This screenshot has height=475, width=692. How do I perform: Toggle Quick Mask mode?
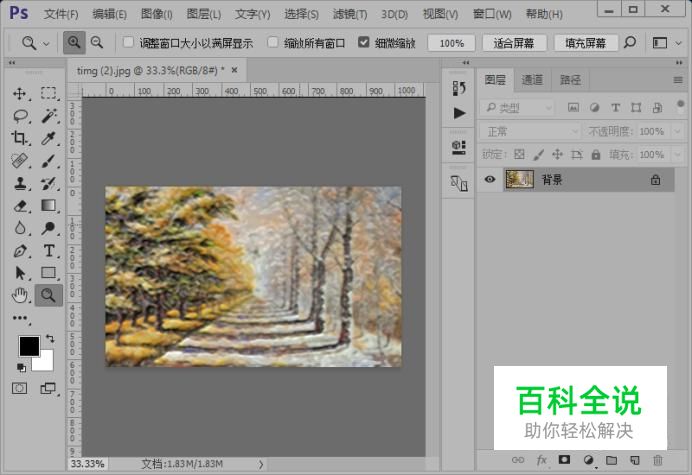point(19,388)
